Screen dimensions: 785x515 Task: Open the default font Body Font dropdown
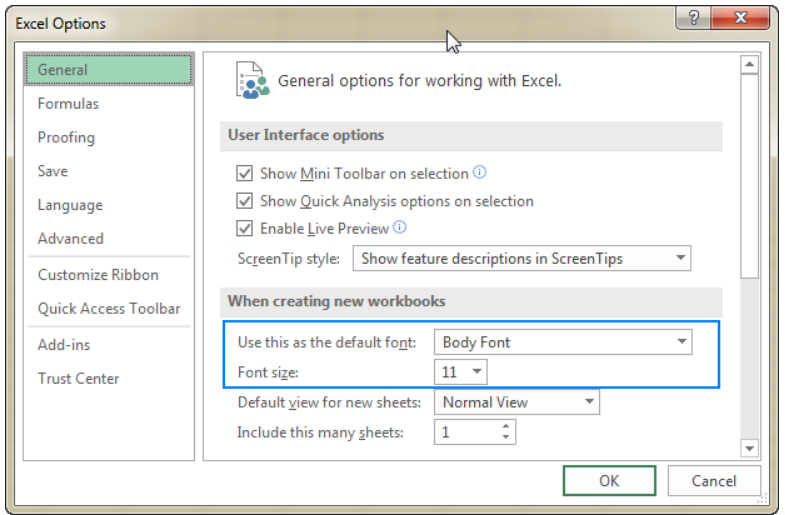tap(563, 342)
